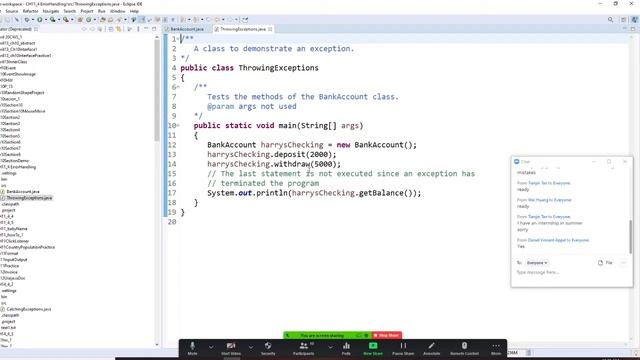This screenshot has height=360, width=640.
Task: Select CatchingExceptions.java in the project tree
Action: [x=29, y=309]
